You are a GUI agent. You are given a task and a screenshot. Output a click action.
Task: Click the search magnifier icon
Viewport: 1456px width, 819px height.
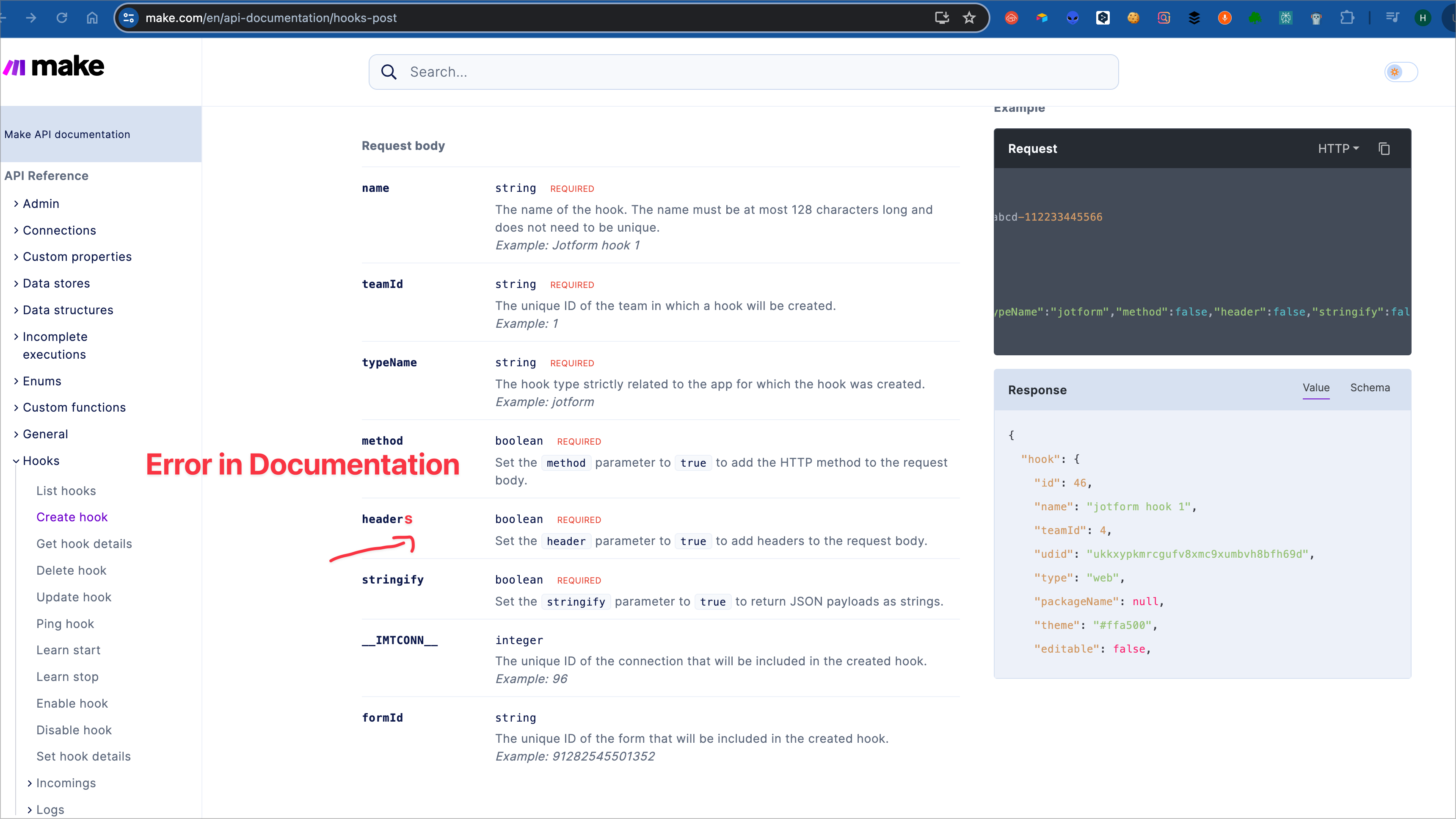coord(389,72)
